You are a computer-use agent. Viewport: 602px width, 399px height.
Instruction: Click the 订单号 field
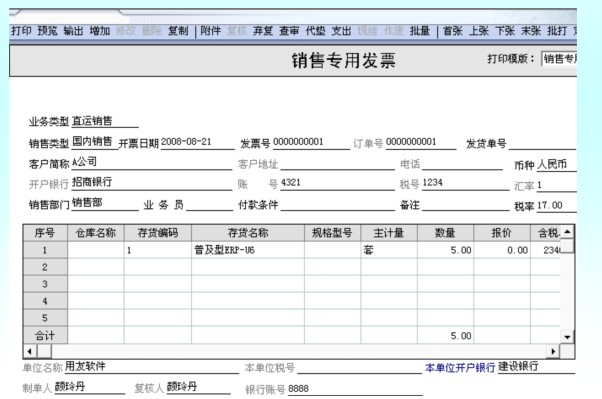coord(421,142)
